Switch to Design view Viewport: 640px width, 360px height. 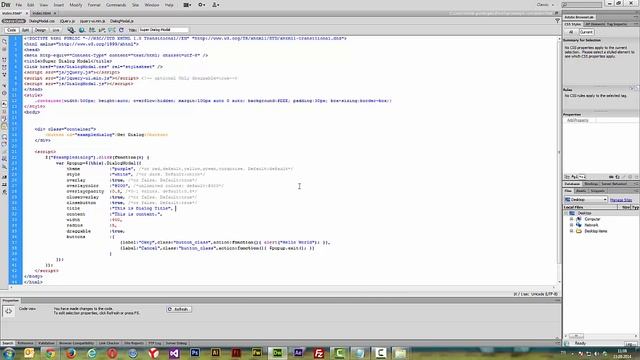click(40, 30)
